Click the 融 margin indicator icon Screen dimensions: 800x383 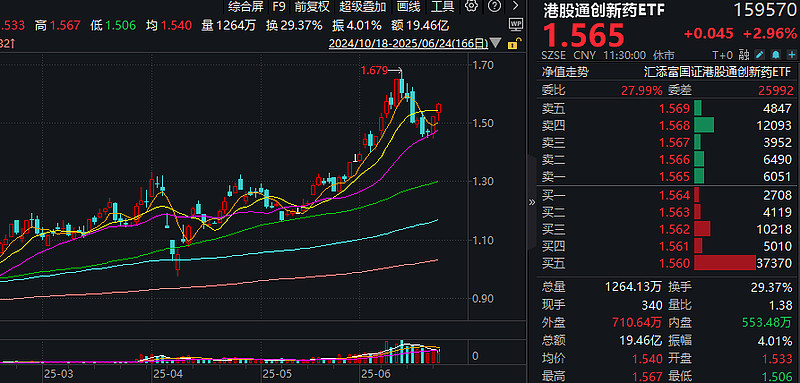(744, 55)
